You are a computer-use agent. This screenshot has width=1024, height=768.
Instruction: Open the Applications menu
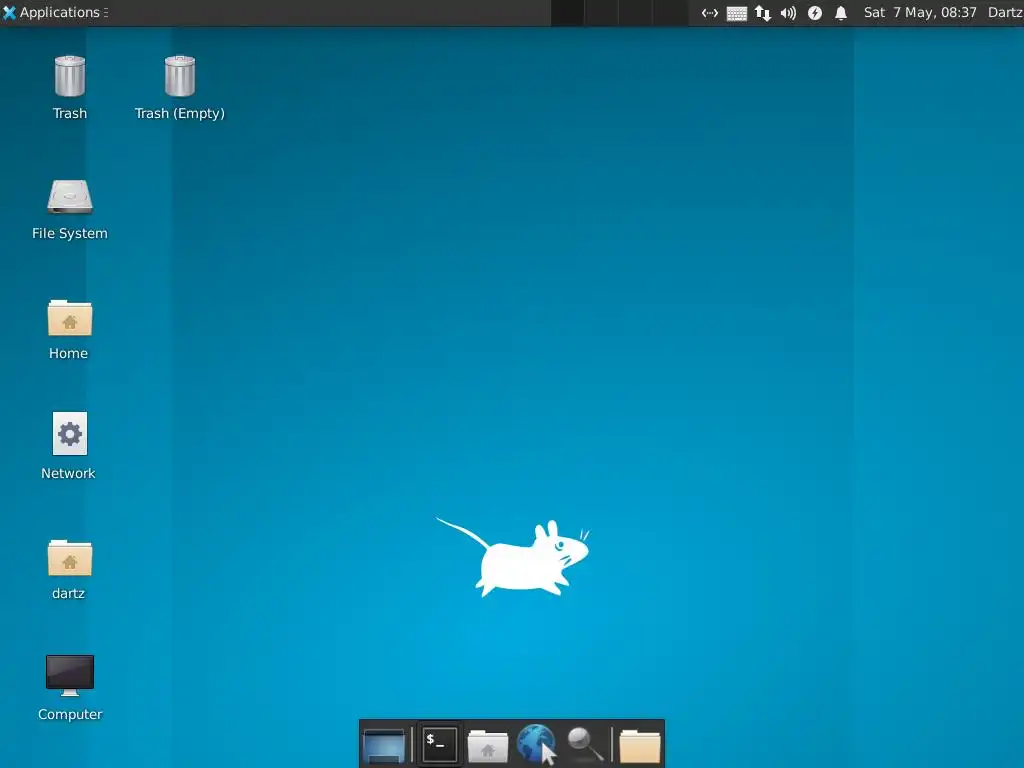[55, 12]
